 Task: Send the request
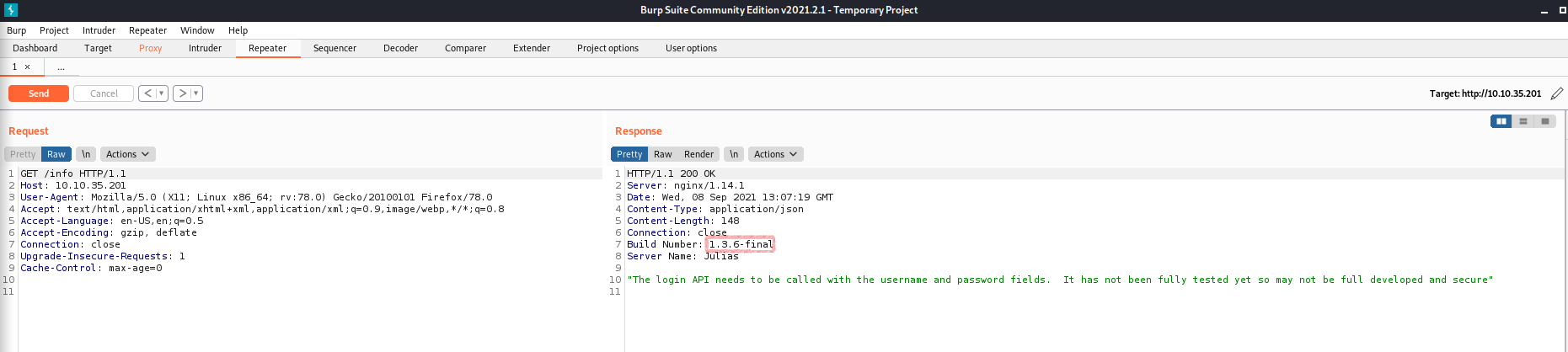coord(39,93)
